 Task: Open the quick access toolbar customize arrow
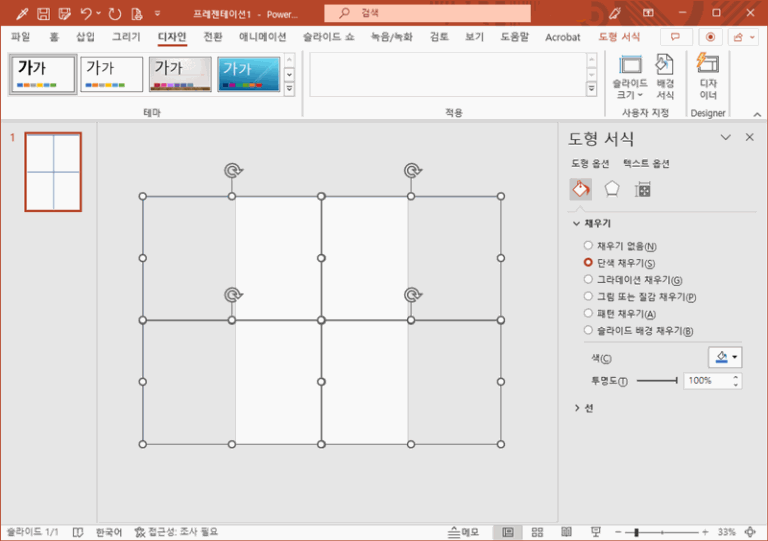point(157,14)
